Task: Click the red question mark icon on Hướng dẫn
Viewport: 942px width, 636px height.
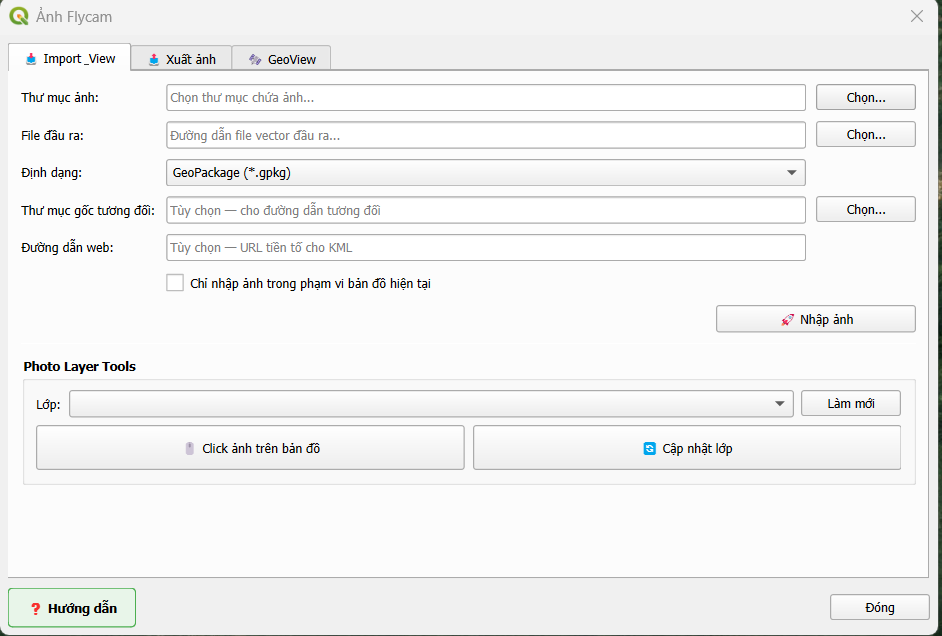Action: [x=35, y=609]
